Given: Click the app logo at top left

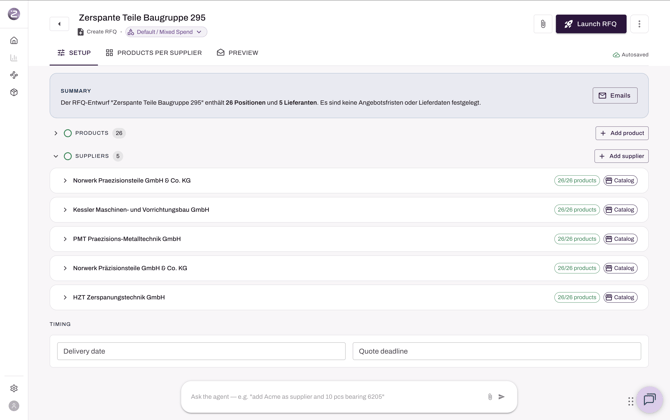Looking at the screenshot, I should tap(14, 14).
